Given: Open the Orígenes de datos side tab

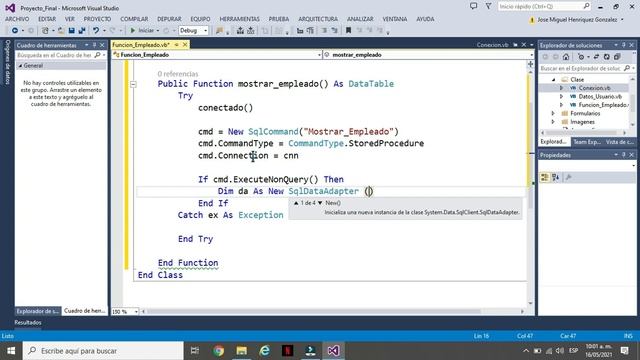Looking at the screenshot, I should [7, 62].
